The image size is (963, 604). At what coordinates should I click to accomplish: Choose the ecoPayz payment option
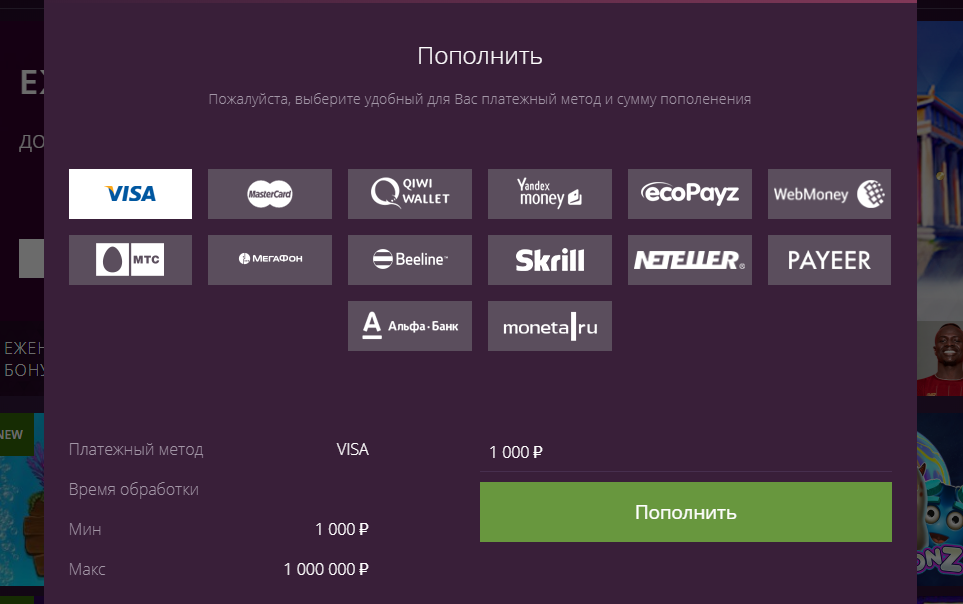690,194
